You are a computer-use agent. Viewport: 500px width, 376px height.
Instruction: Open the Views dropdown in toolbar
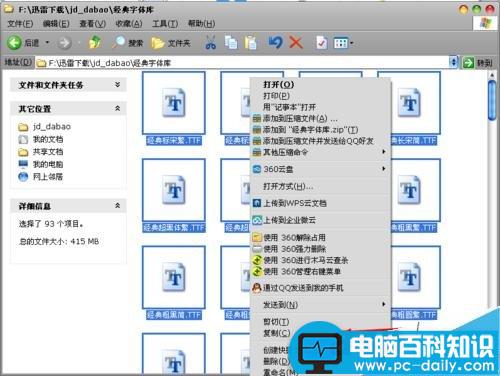(343, 43)
